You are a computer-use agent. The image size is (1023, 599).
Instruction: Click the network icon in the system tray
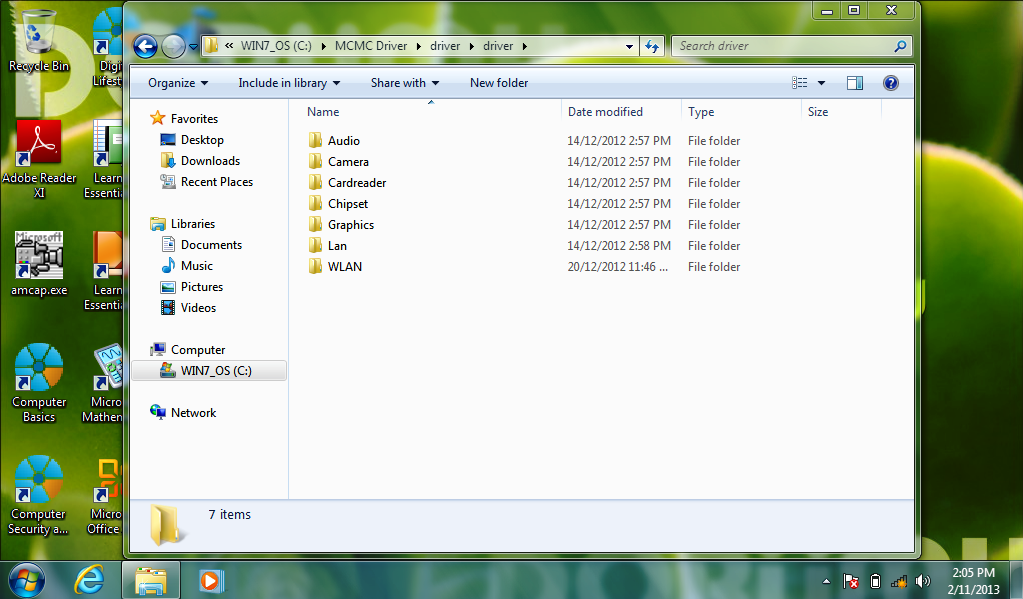(x=897, y=581)
